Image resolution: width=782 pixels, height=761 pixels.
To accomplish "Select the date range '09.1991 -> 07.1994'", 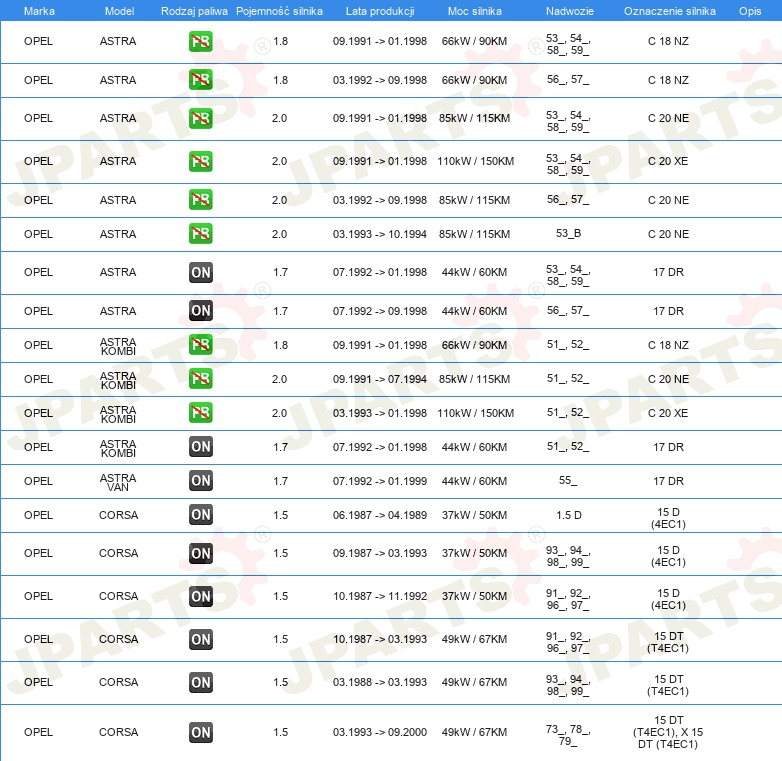I will click(x=380, y=379).
